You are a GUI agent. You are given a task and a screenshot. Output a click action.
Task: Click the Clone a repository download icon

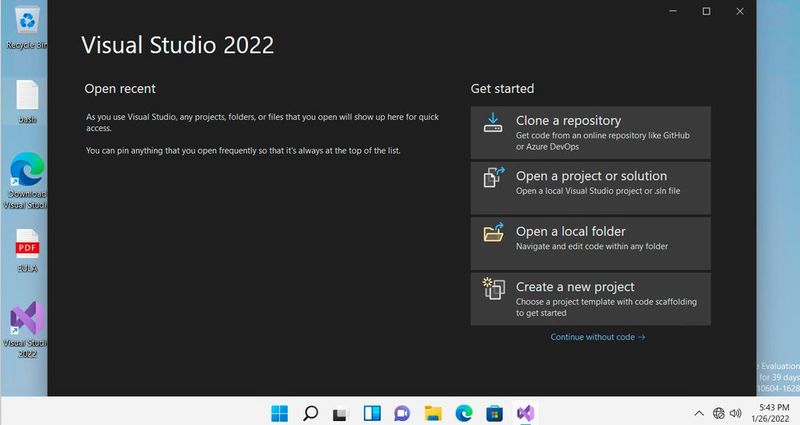tap(493, 122)
